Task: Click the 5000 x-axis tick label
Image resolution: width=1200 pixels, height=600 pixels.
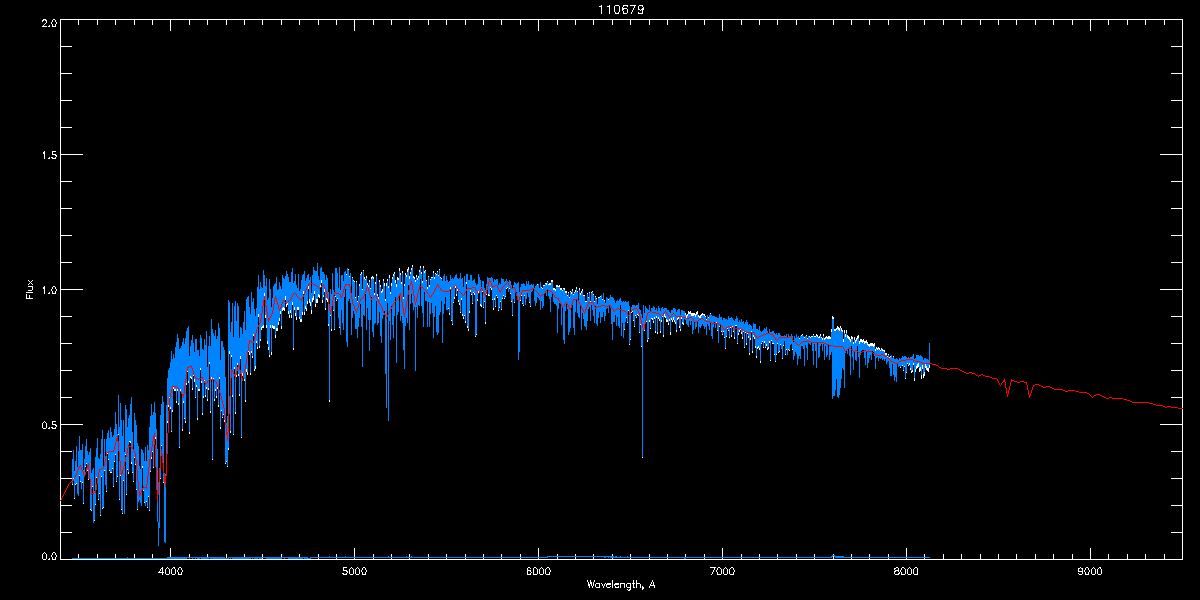Action: pos(354,571)
